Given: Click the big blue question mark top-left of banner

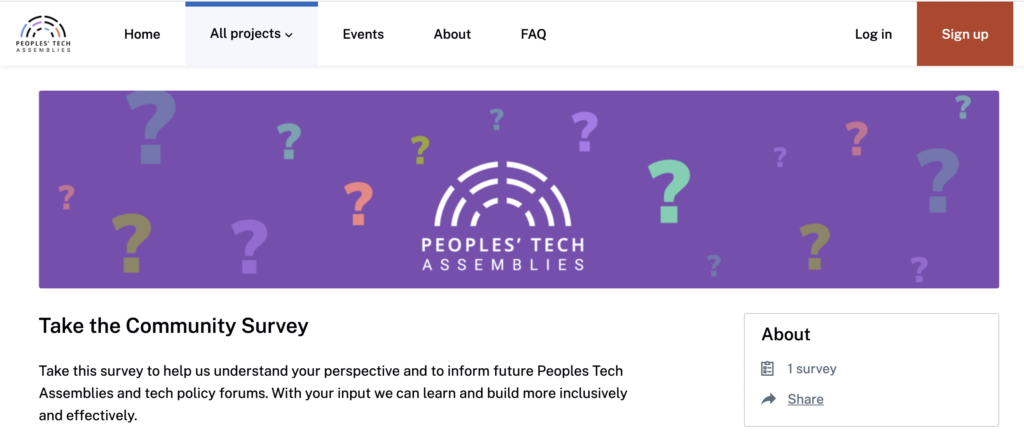Looking at the screenshot, I should (152, 127).
